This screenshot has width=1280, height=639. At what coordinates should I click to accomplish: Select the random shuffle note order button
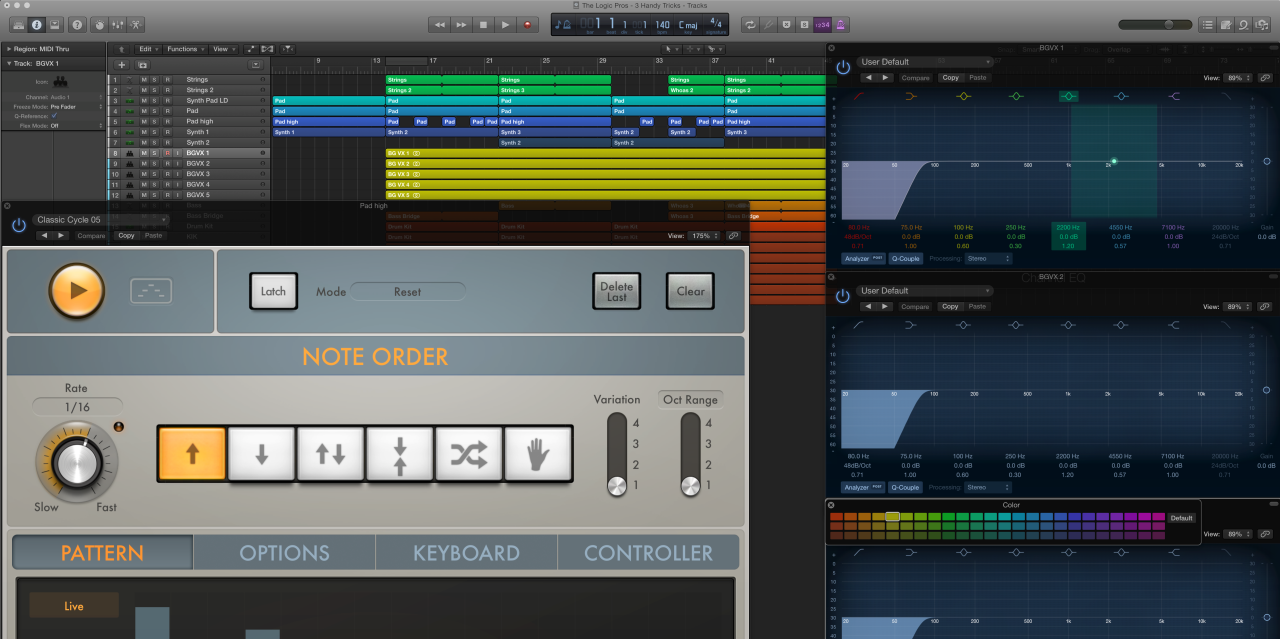[469, 454]
